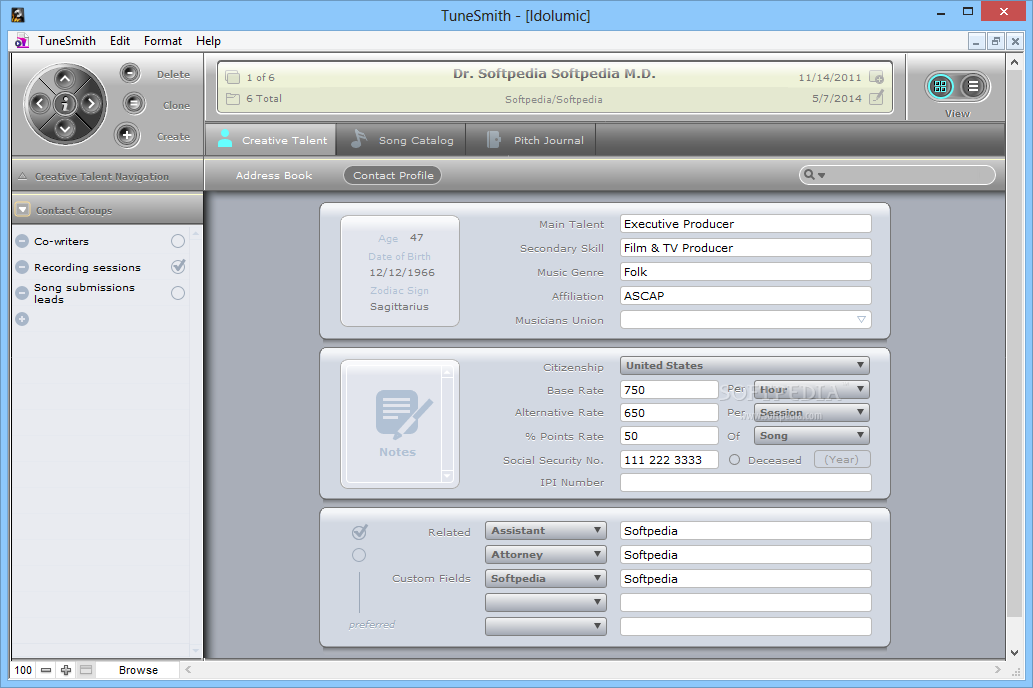Switch to grid view icon
The height and width of the screenshot is (688, 1033).
click(940, 86)
